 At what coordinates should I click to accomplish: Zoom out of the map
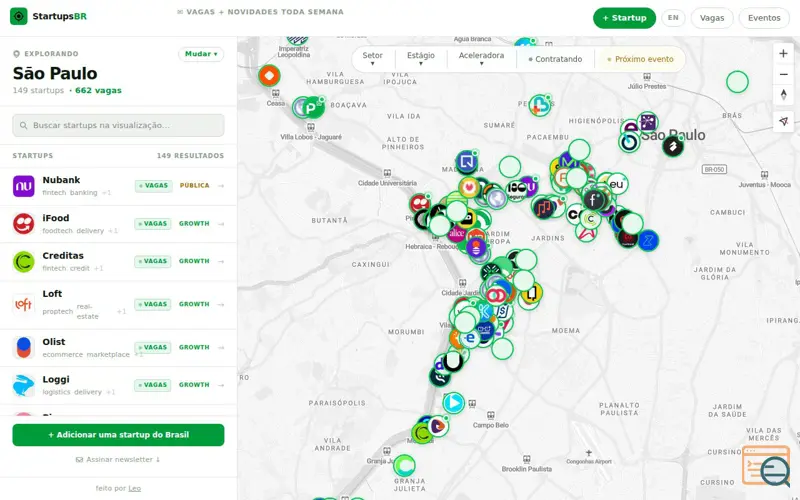[783, 74]
